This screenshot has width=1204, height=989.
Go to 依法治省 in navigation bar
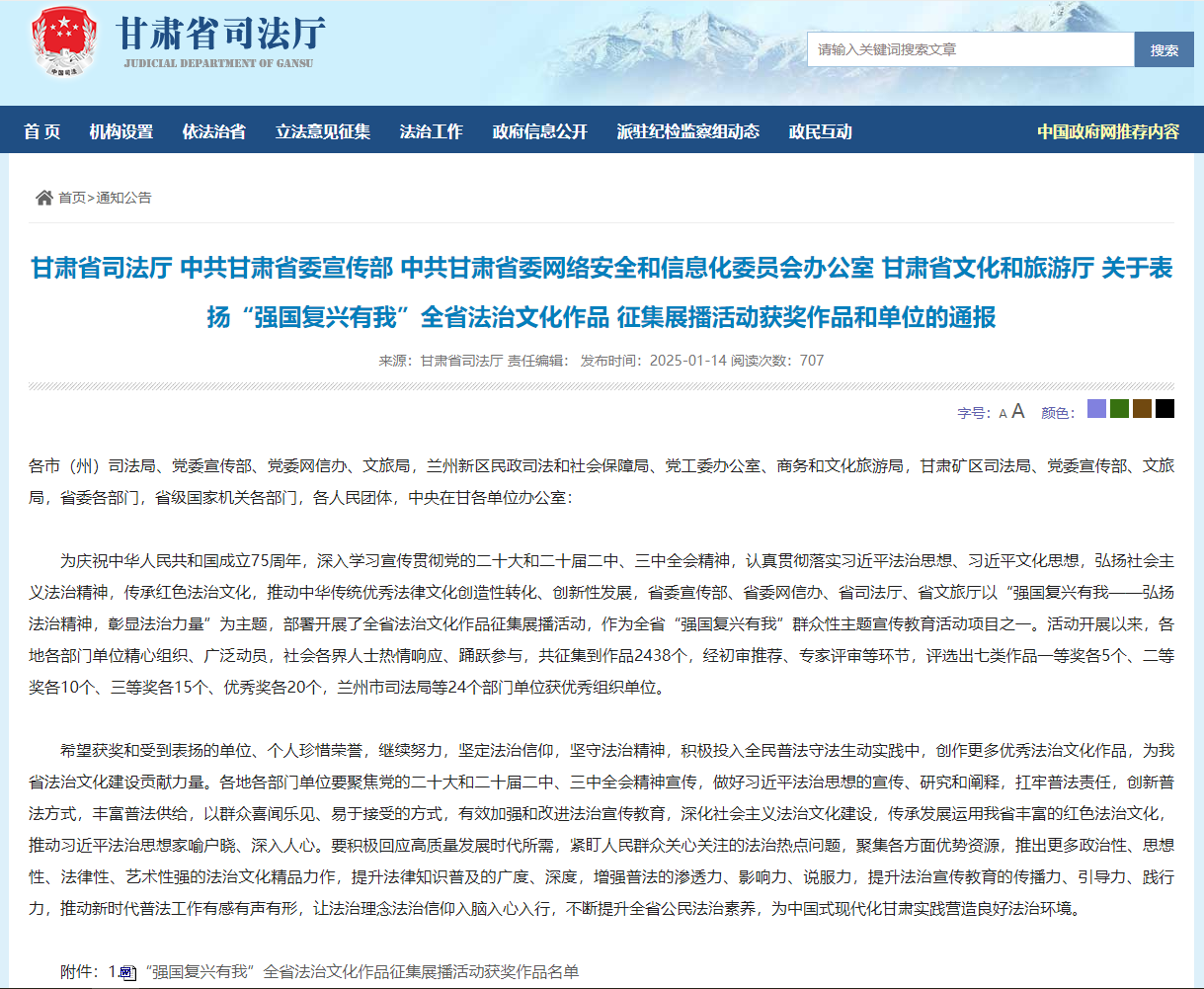coord(213,131)
